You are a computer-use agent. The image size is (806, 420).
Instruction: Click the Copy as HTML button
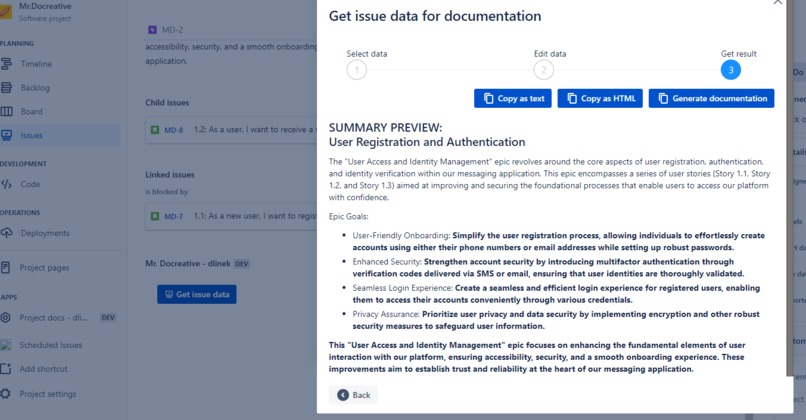pyautogui.click(x=600, y=98)
